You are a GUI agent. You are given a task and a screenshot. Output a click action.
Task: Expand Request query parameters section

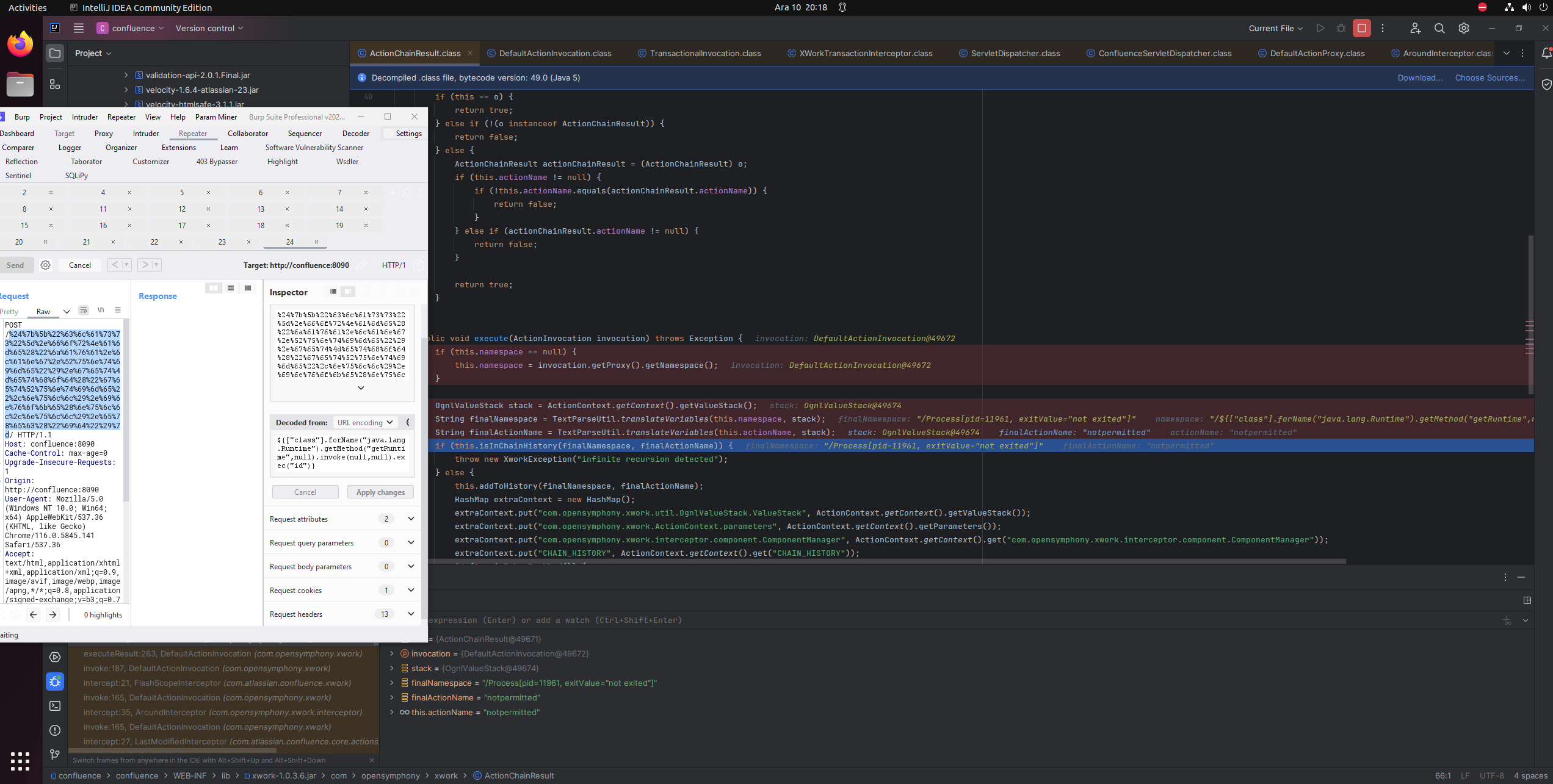[x=411, y=542]
